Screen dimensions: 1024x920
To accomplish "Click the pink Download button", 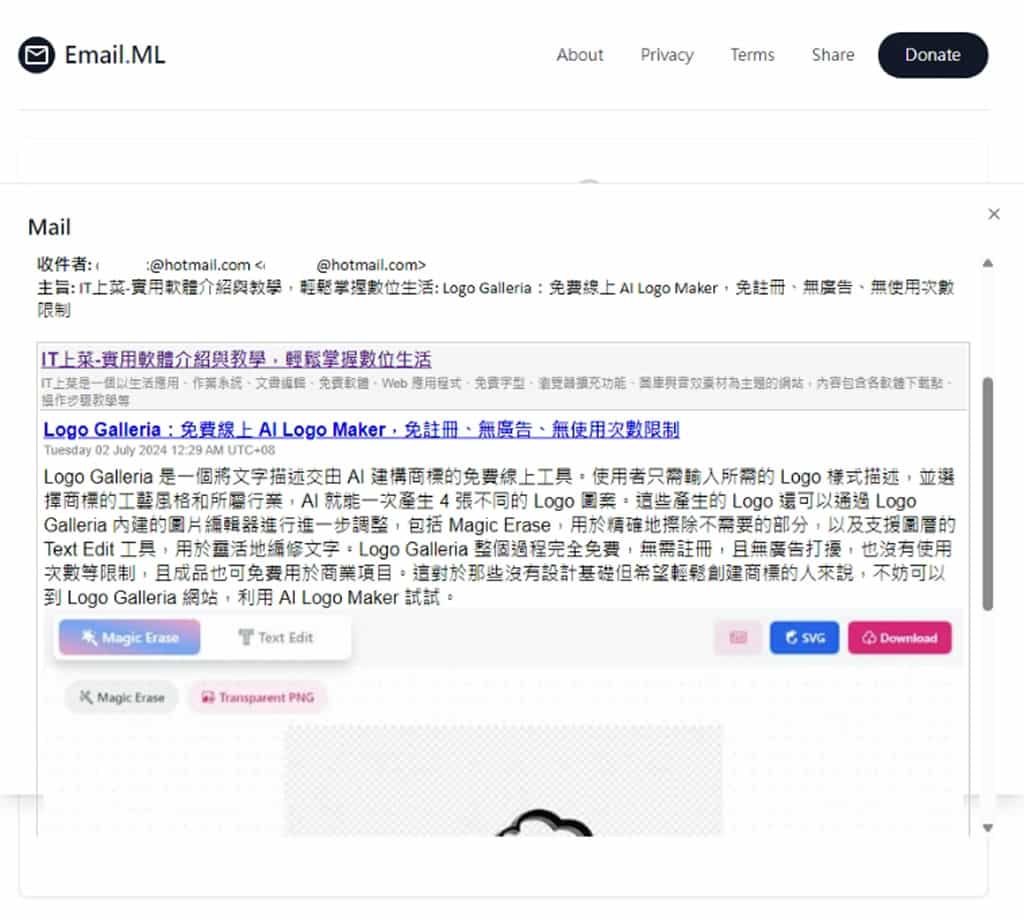I will click(x=899, y=637).
